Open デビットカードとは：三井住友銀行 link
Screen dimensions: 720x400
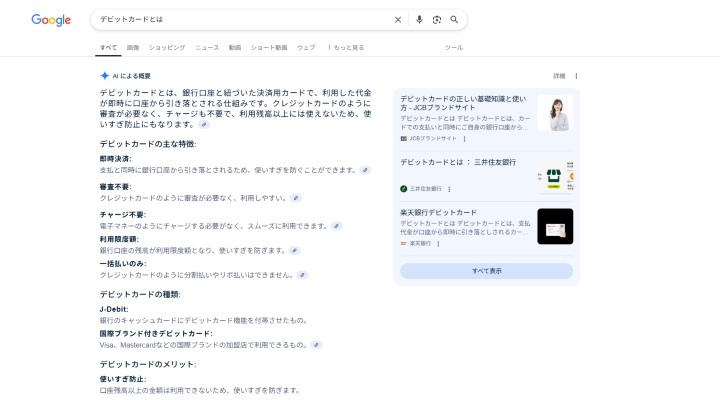(458, 162)
